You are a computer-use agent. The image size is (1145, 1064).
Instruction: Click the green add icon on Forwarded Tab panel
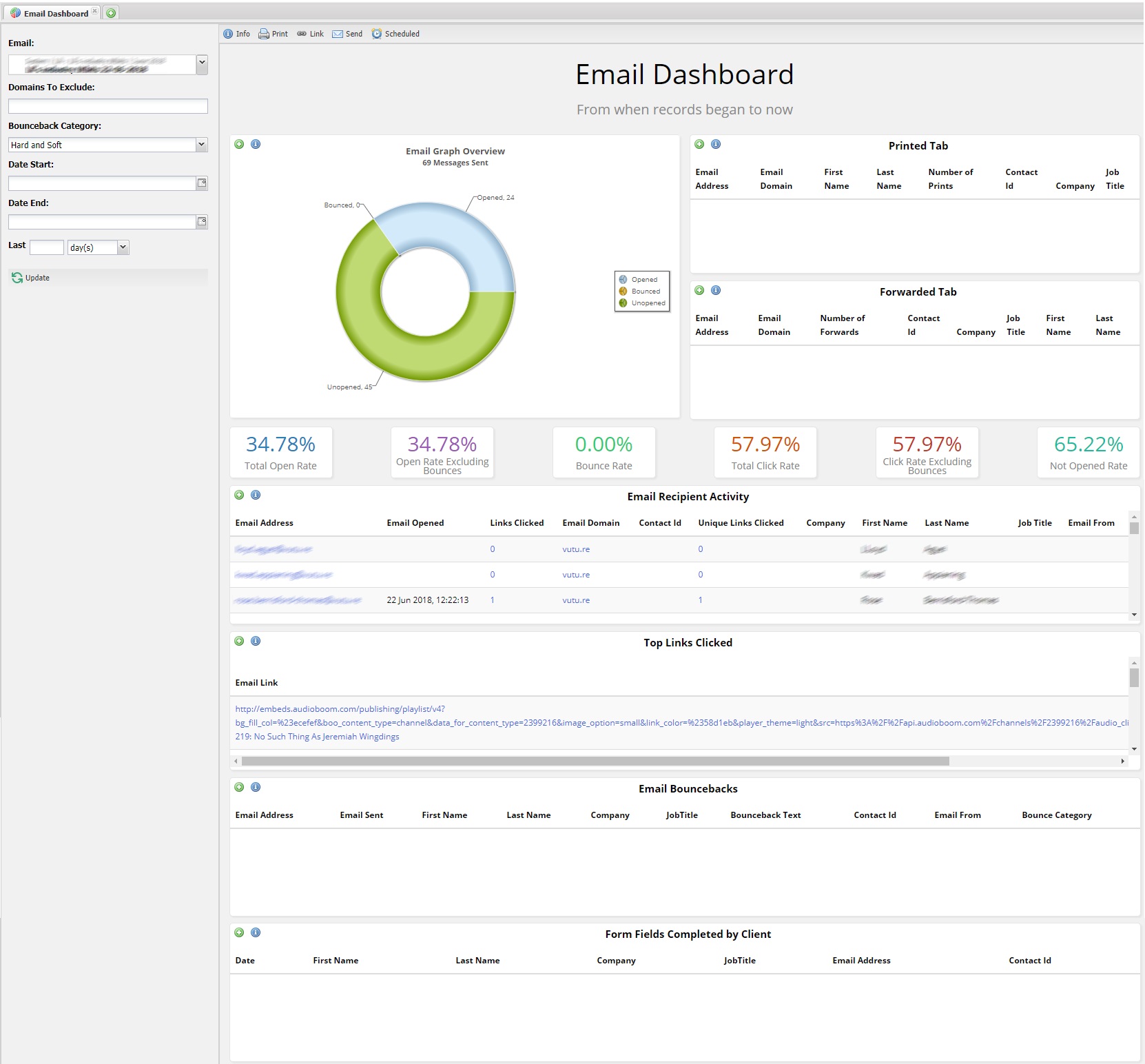point(699,290)
